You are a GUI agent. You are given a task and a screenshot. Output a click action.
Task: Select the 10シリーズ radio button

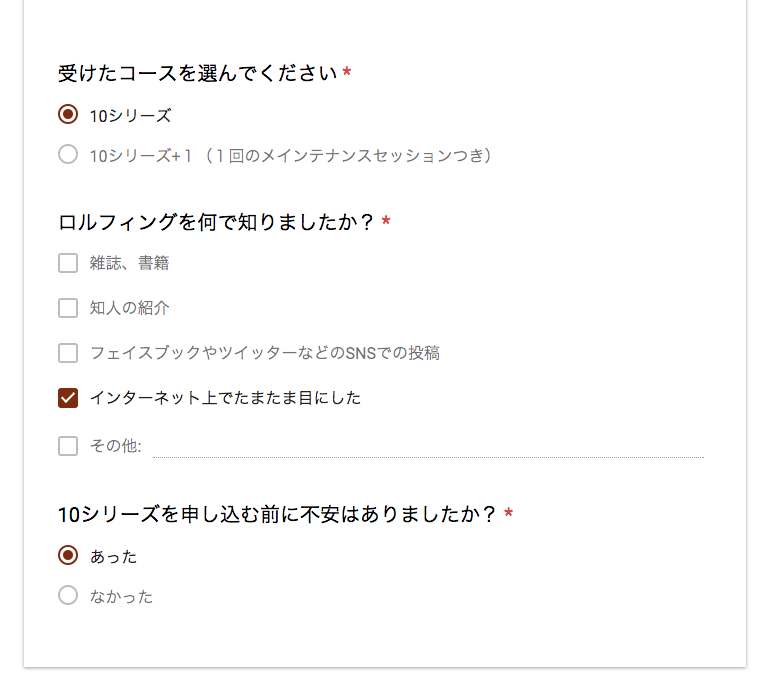68,114
